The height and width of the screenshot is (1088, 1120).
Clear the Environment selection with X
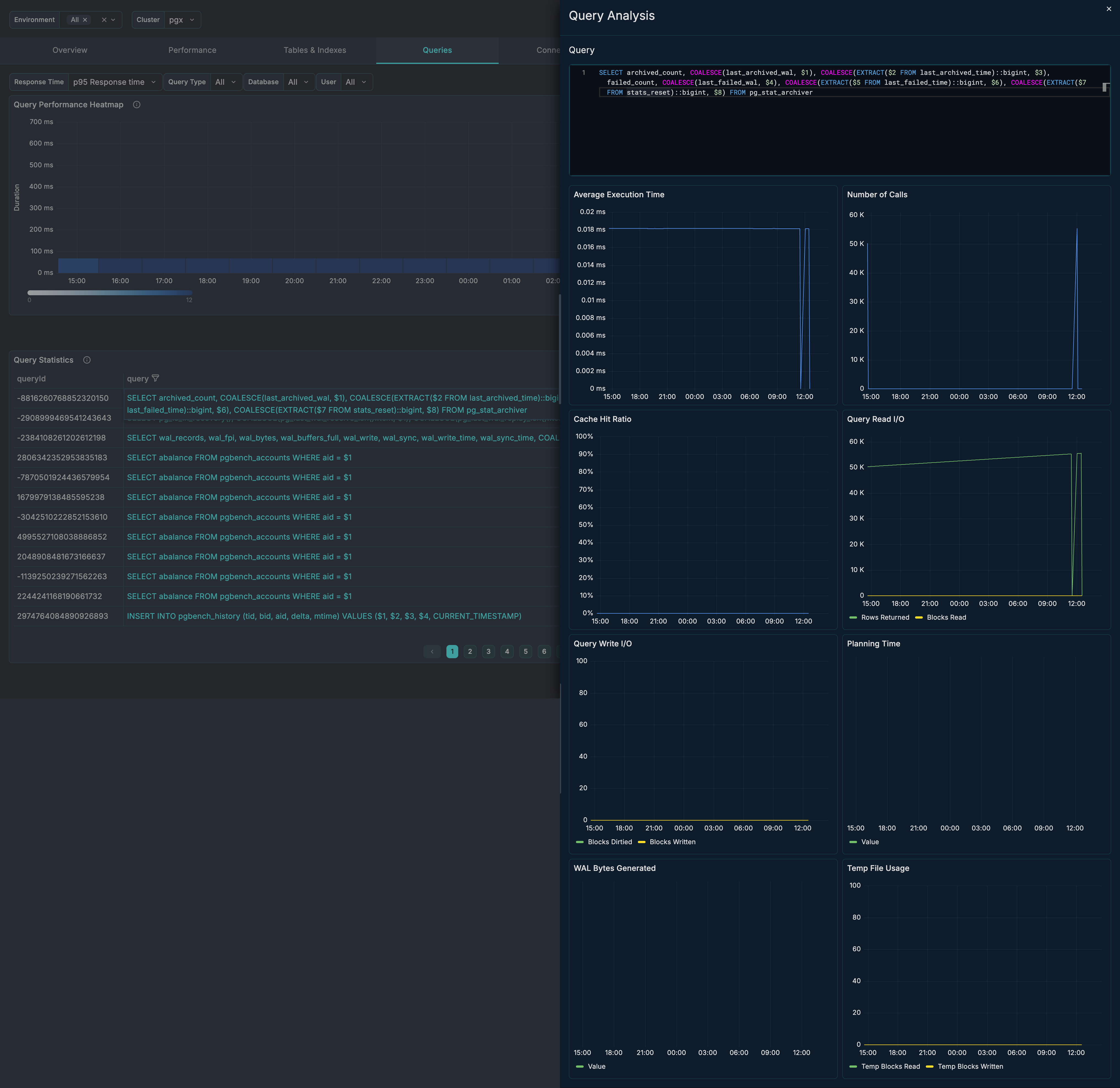coord(104,20)
